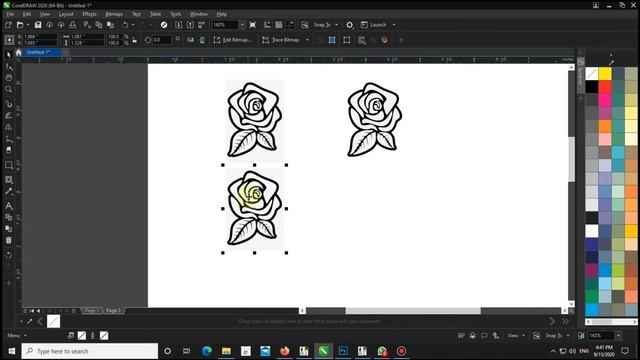Click the taskbar search box

(x=90, y=351)
